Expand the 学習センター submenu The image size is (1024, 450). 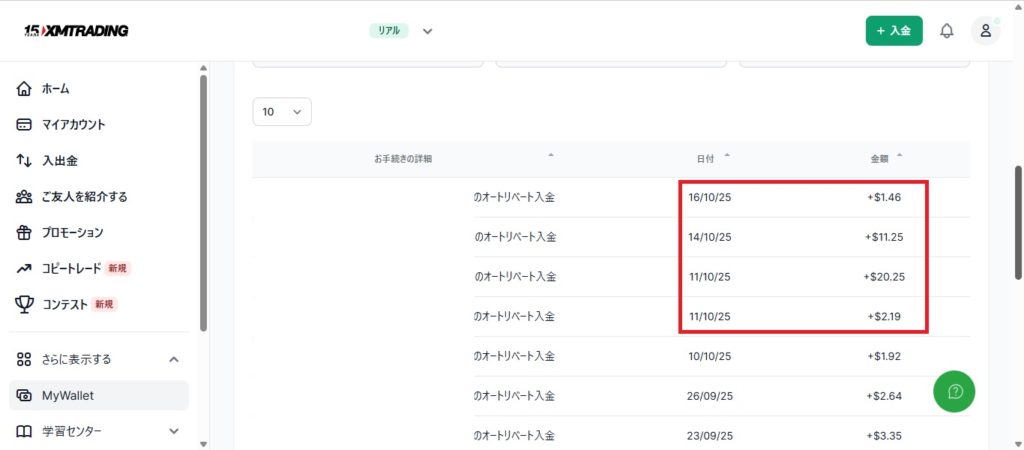pyautogui.click(x=173, y=431)
